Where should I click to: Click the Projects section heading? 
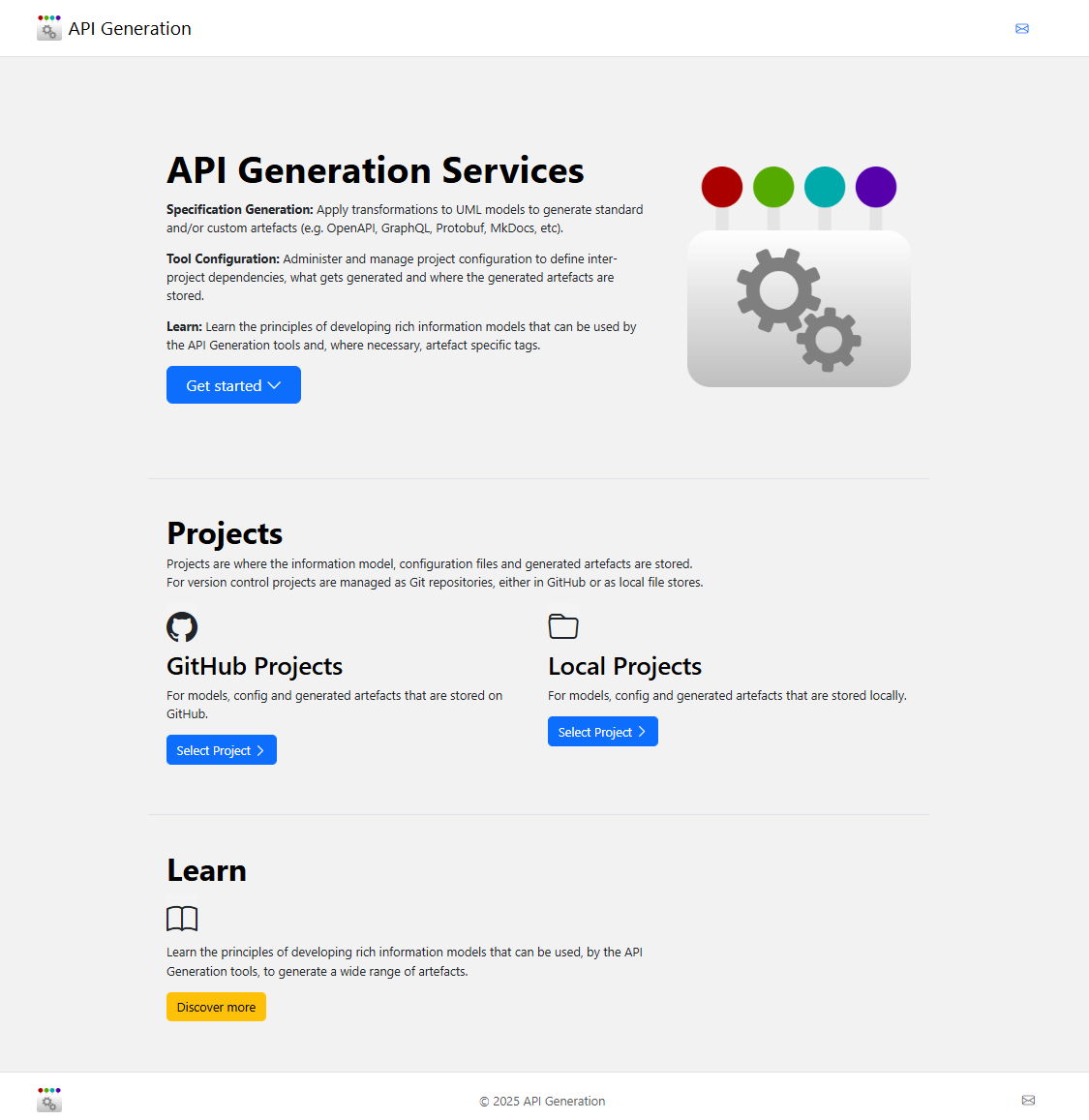[224, 533]
